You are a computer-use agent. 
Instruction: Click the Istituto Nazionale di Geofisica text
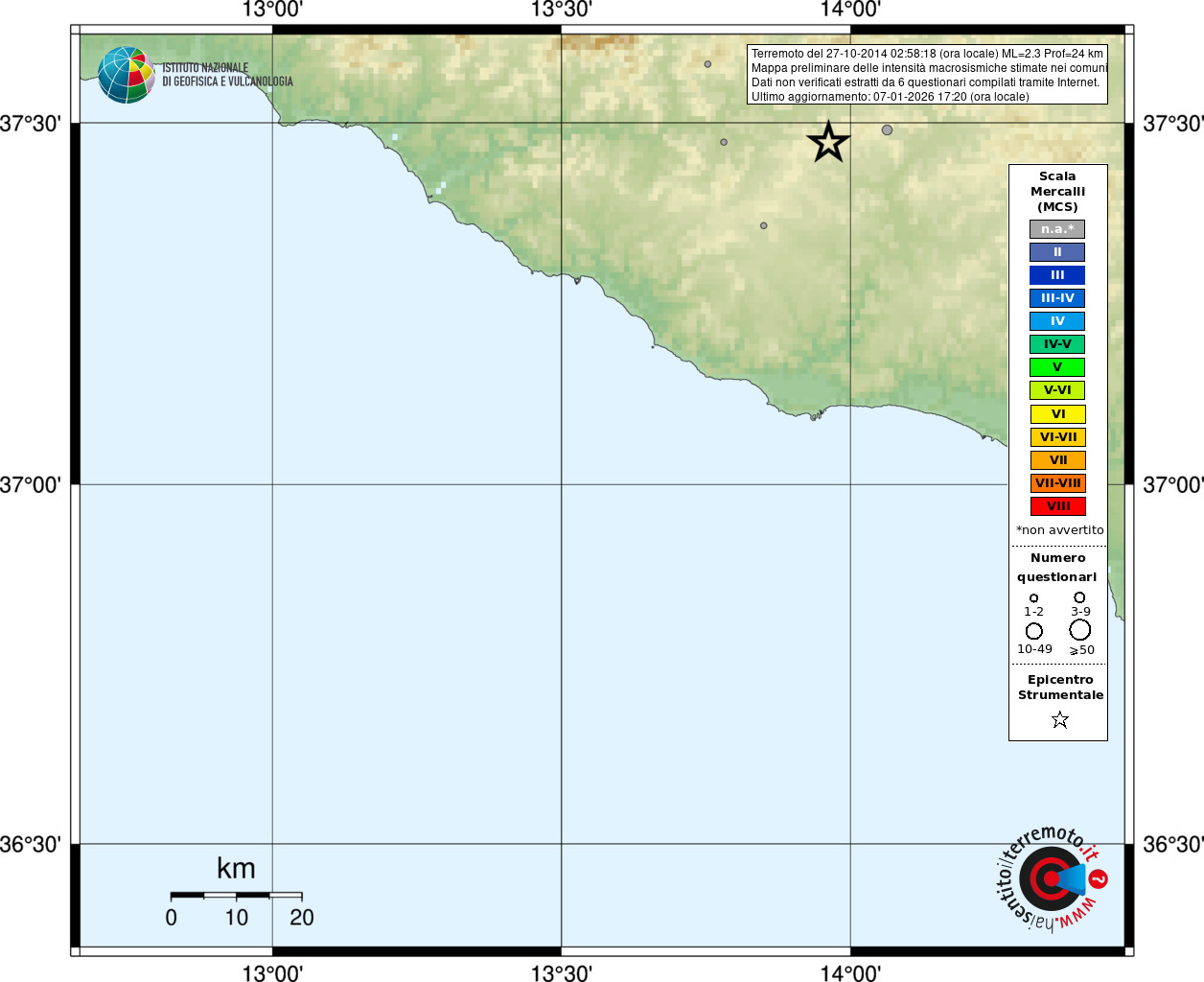[227, 75]
